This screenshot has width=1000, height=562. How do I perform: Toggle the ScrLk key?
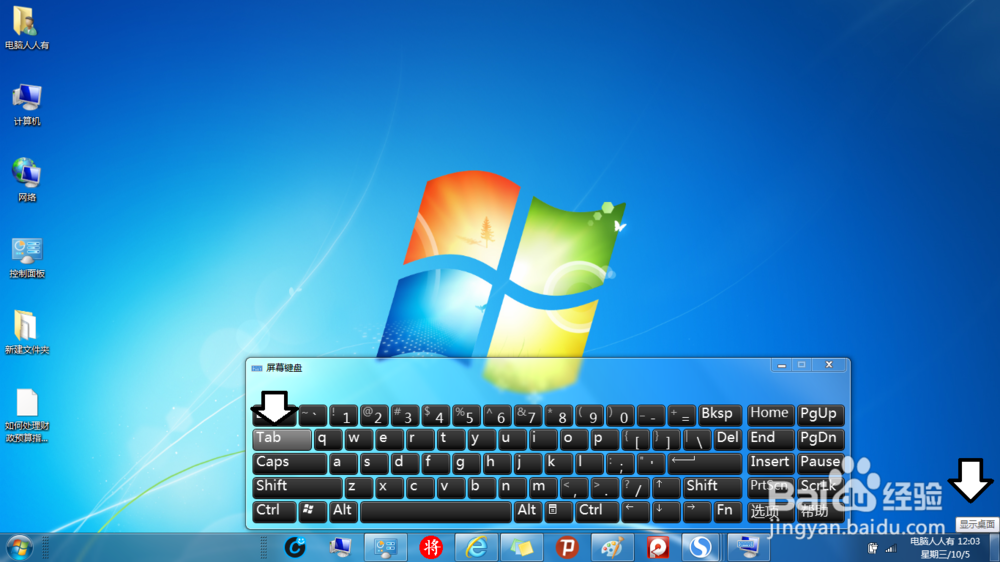point(820,487)
